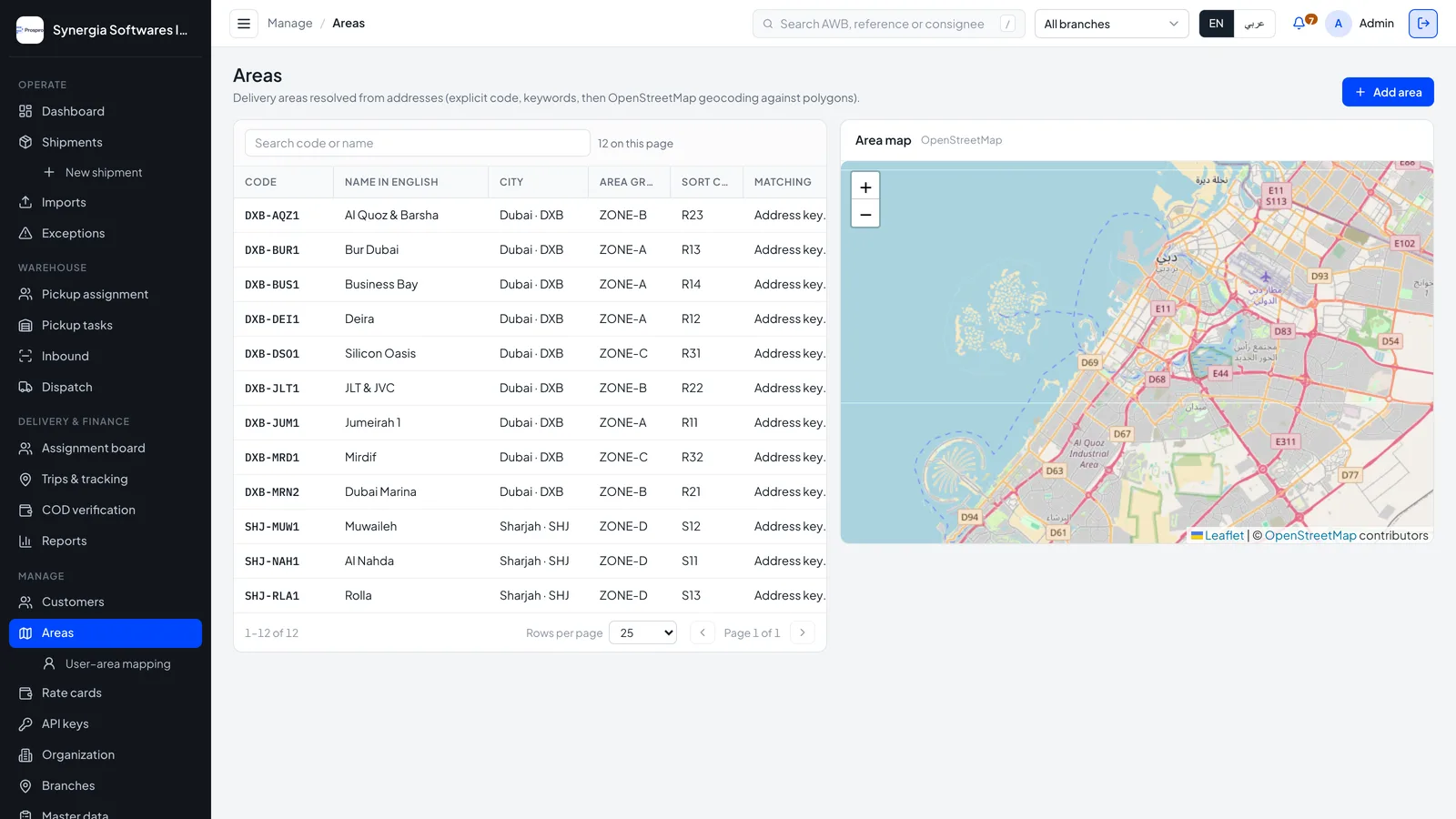Image resolution: width=1456 pixels, height=819 pixels.
Task: Open Trips & tracking
Action: pos(106,479)
